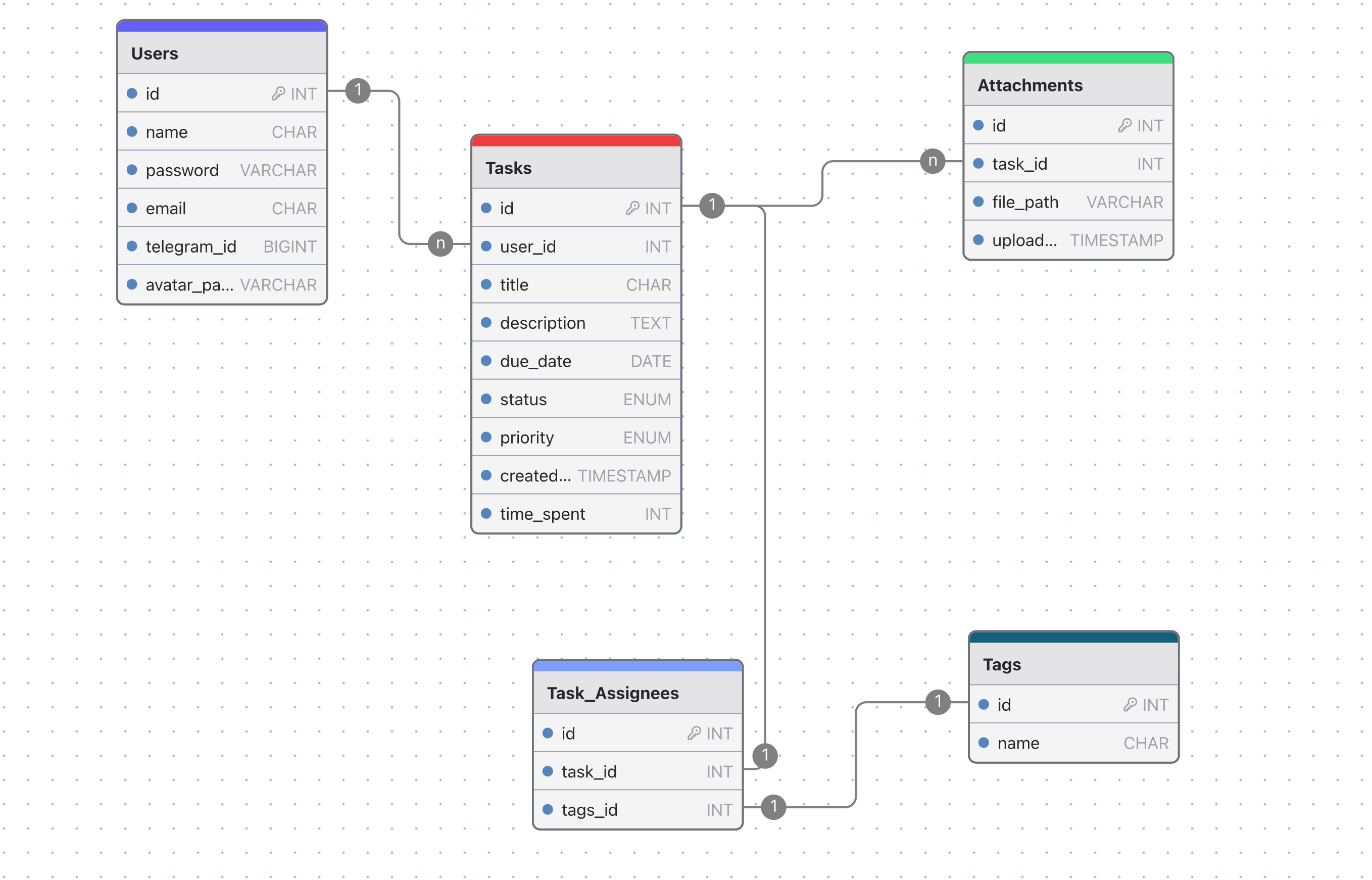Click the key icon on Attachments id
Viewport: 1372px width, 880px height.
click(1124, 125)
